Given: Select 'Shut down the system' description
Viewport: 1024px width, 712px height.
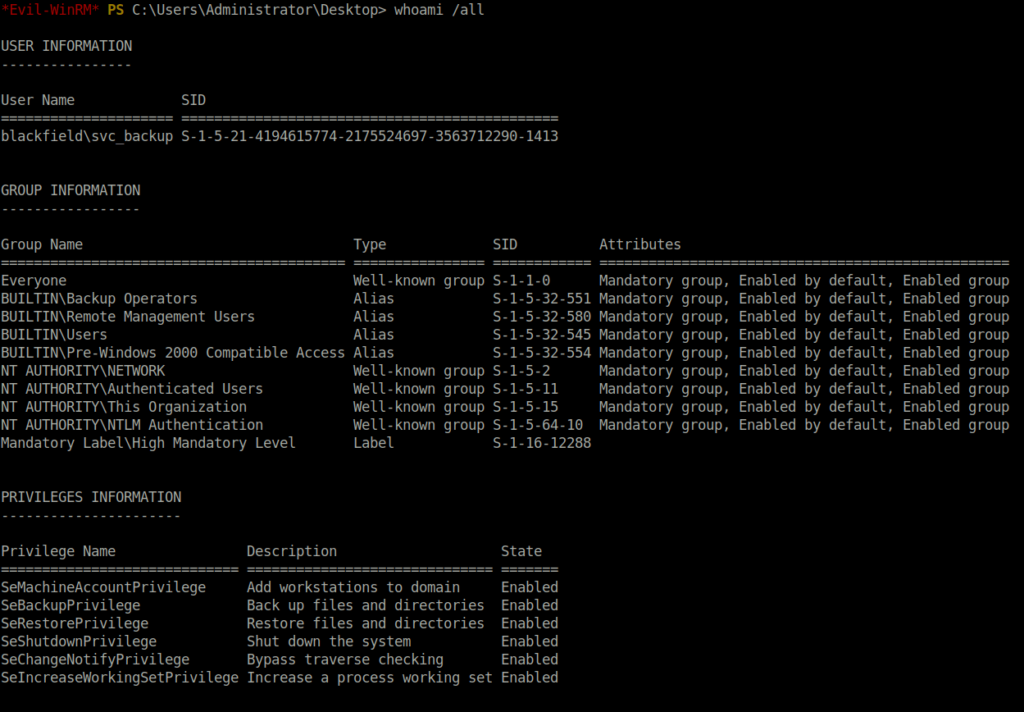Looking at the screenshot, I should click(x=328, y=641).
